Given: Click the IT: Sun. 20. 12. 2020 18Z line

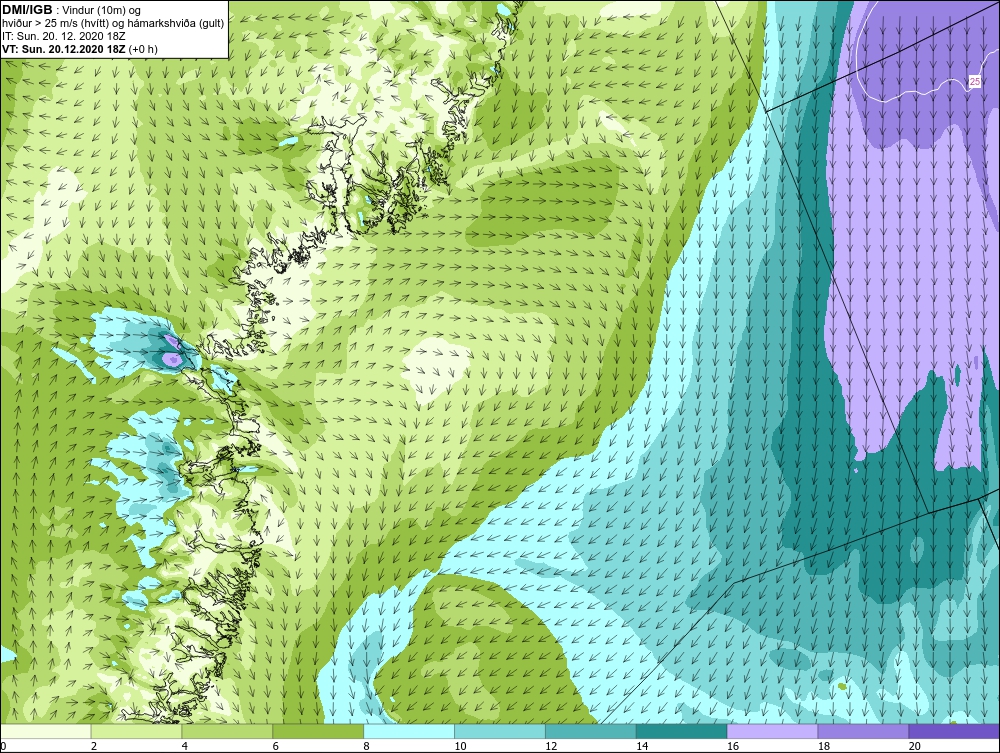Looking at the screenshot, I should click(64, 36).
